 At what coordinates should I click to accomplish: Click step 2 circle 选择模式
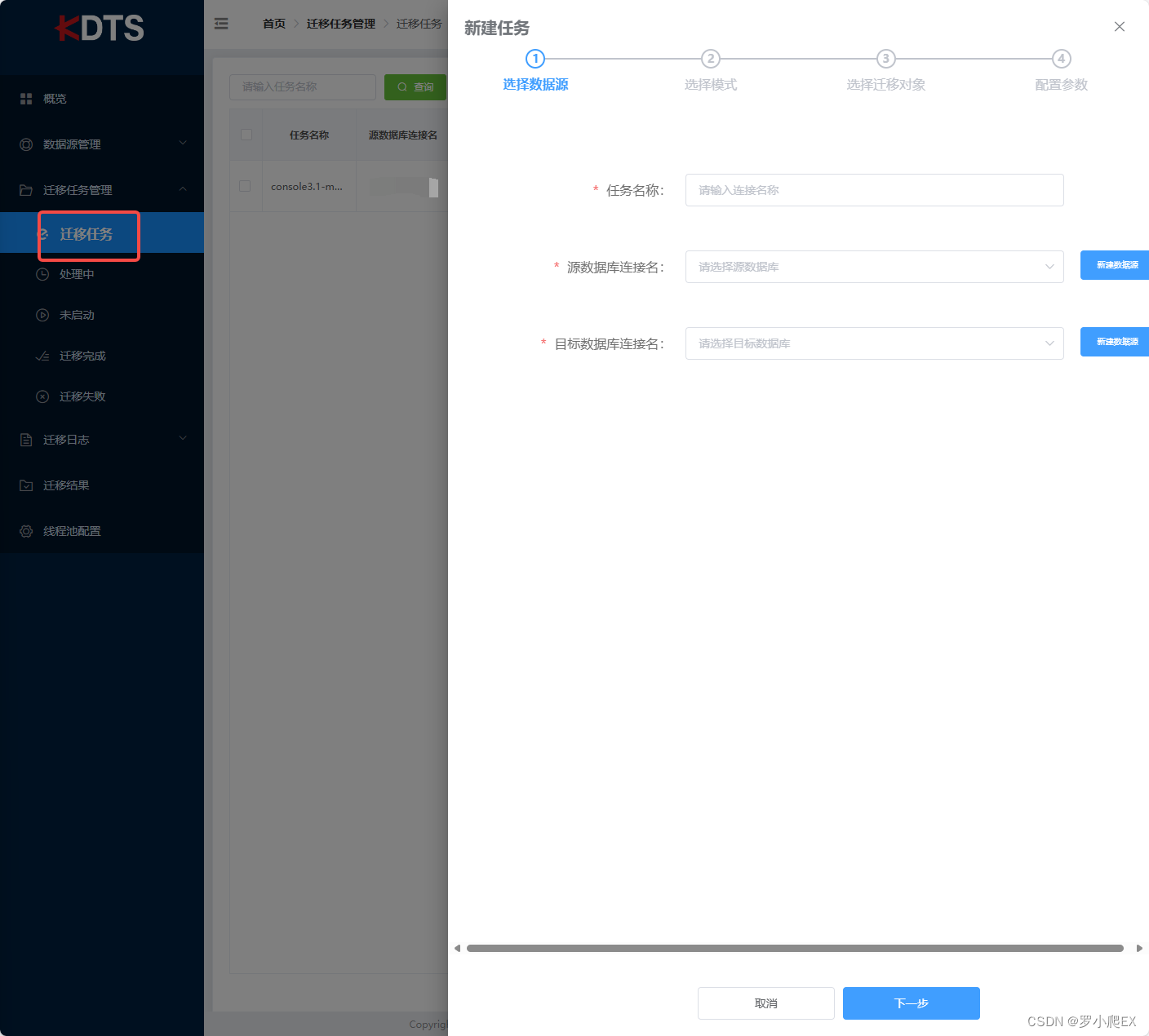click(711, 59)
